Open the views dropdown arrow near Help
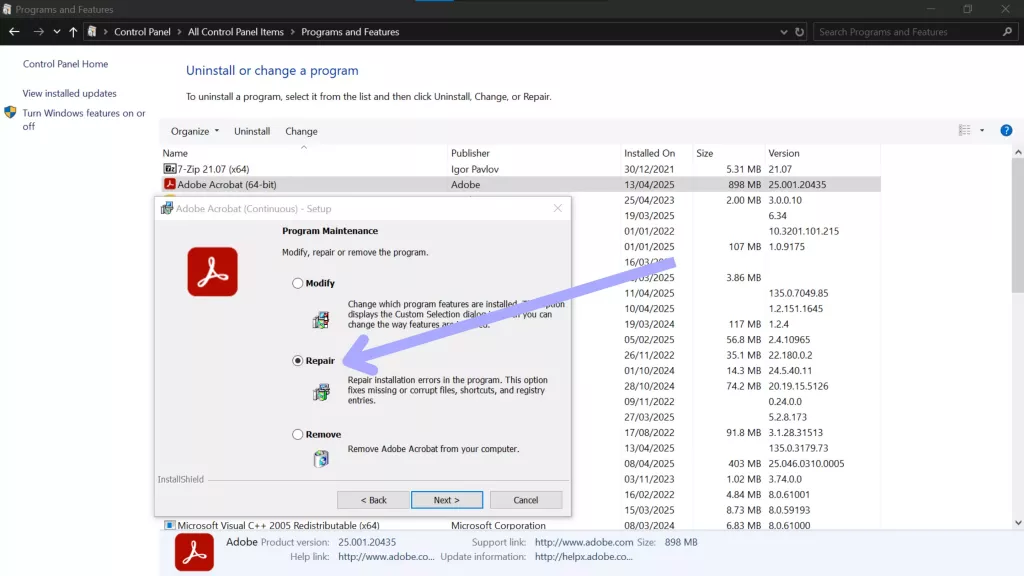 click(x=981, y=130)
